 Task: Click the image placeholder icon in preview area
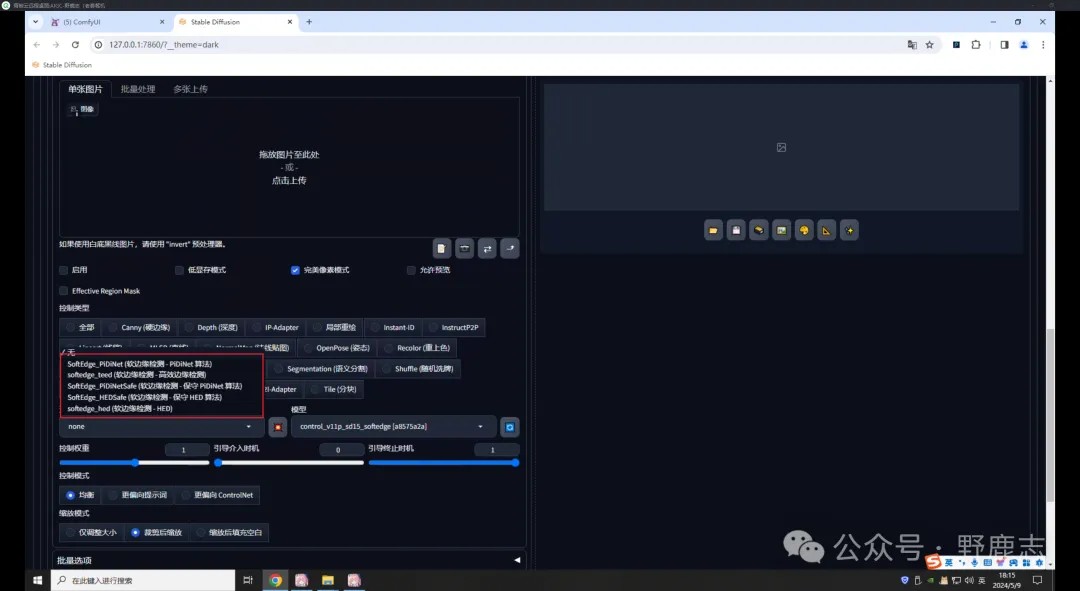point(781,147)
